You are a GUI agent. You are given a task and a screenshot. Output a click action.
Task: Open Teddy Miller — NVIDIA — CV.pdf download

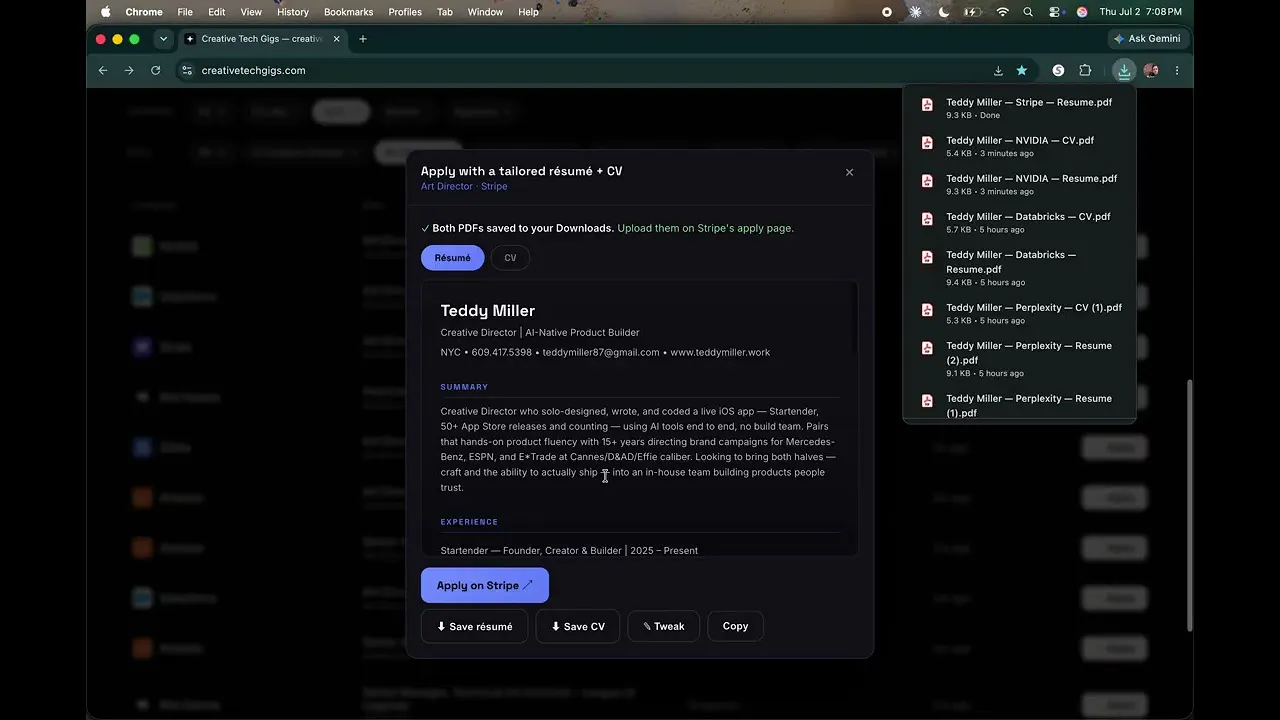click(1019, 146)
